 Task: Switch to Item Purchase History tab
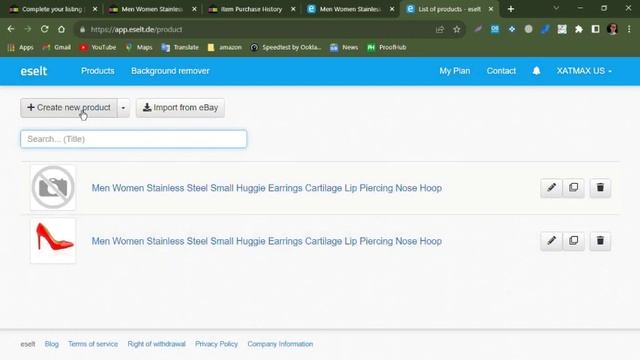[x=251, y=9]
